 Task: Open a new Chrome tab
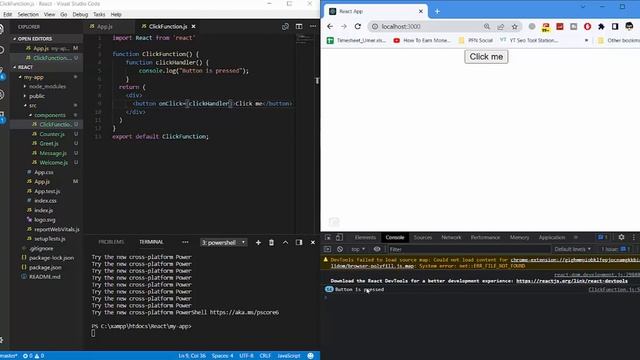pos(437,11)
